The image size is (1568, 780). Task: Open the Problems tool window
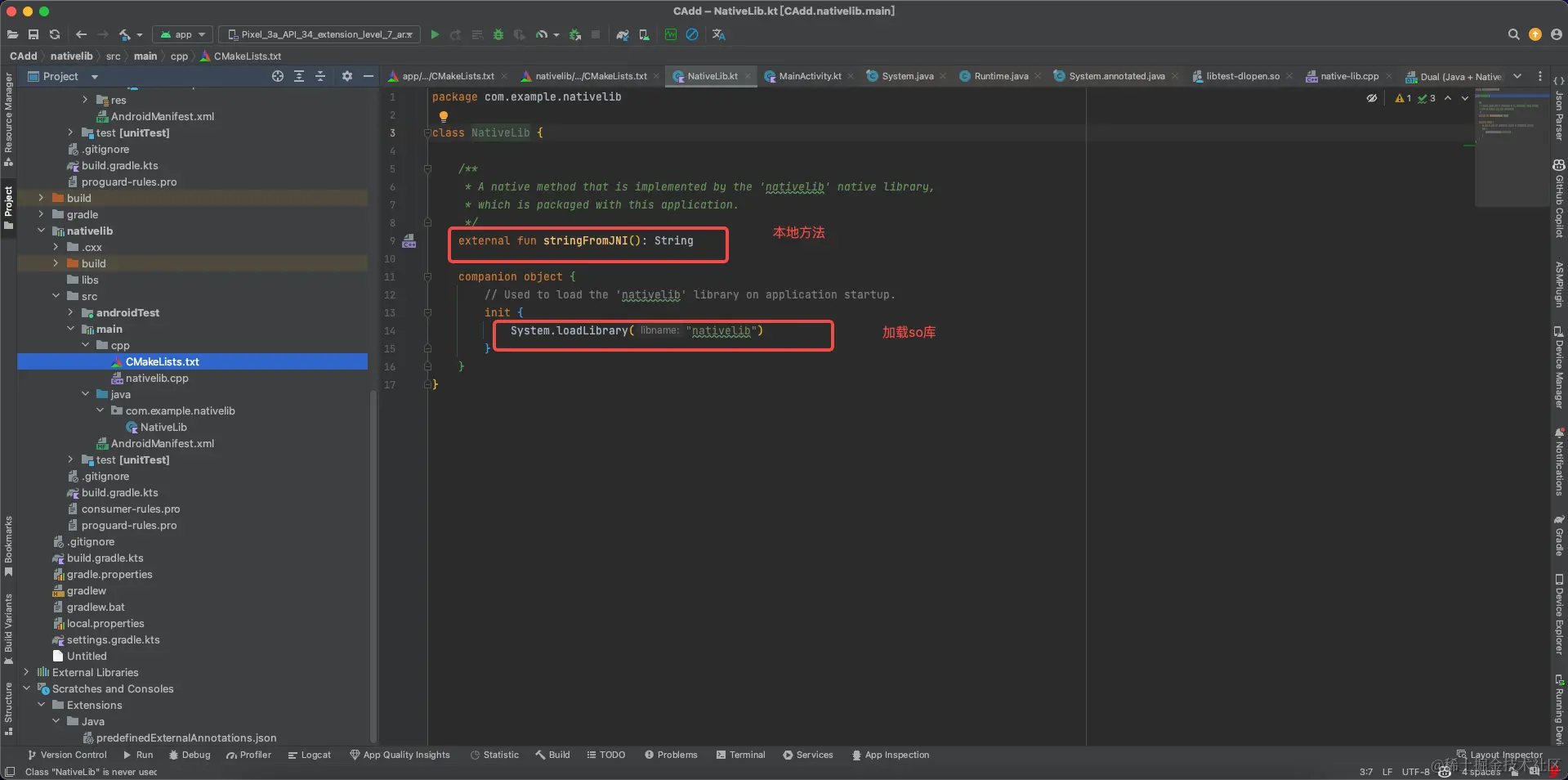coord(672,755)
